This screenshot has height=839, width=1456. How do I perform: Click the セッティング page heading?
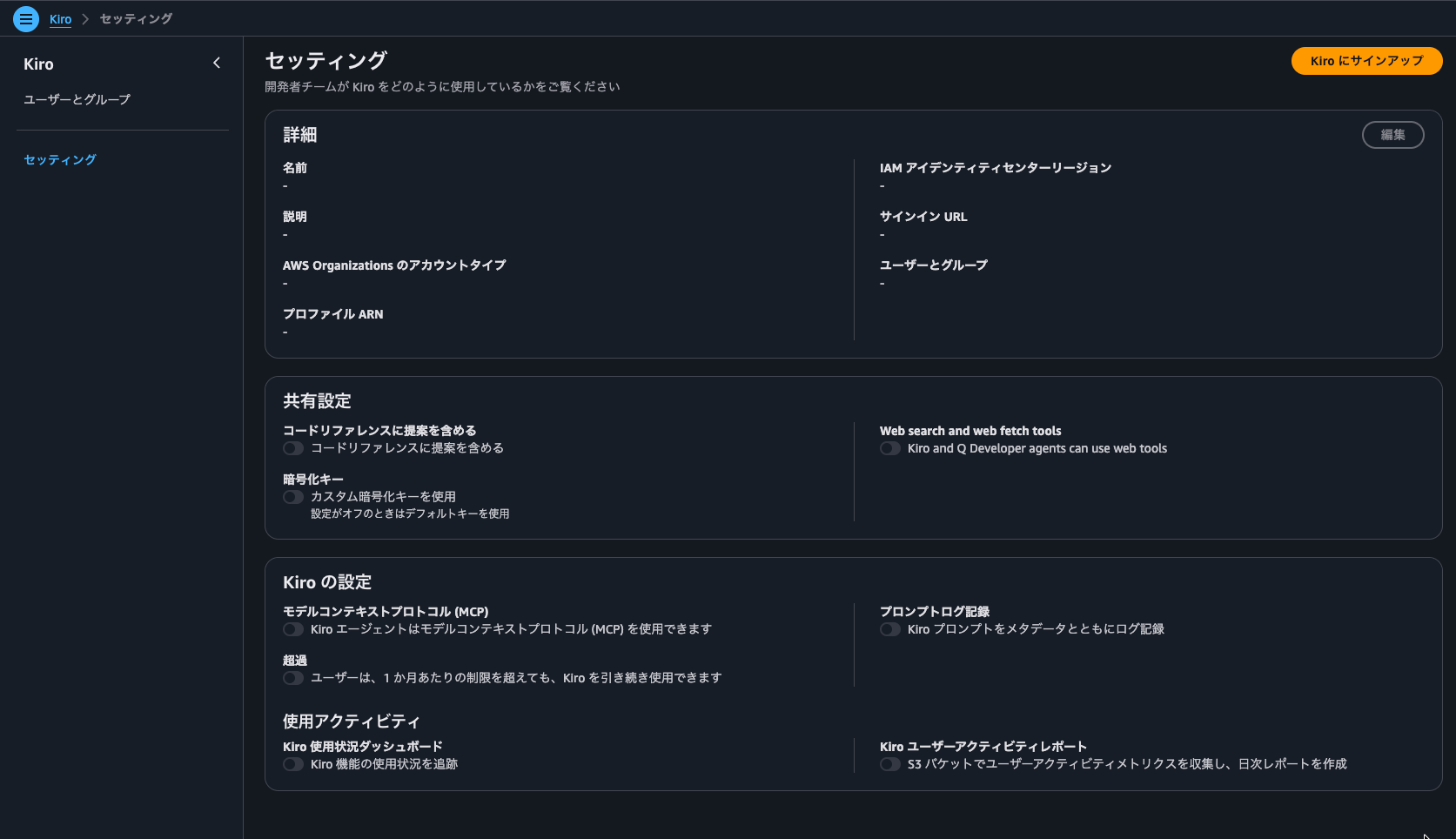coord(325,60)
